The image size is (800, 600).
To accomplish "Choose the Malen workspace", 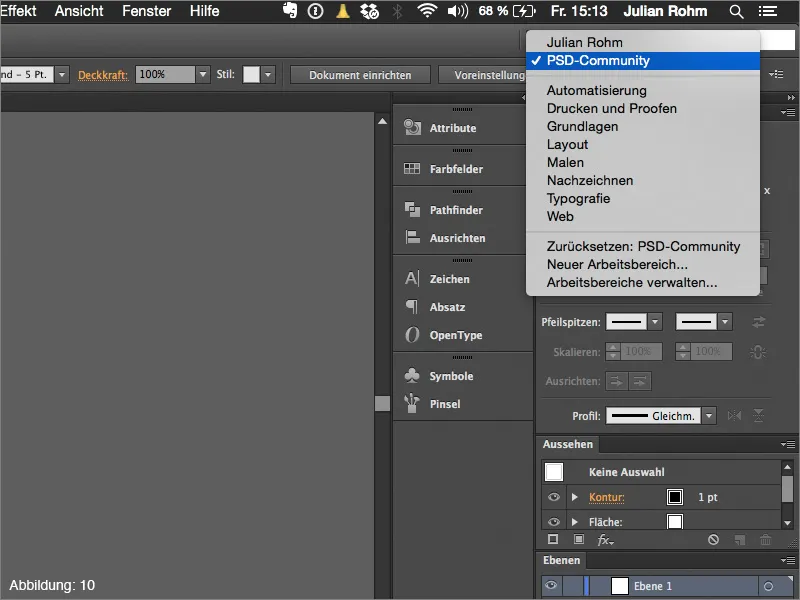I will (x=643, y=162).
